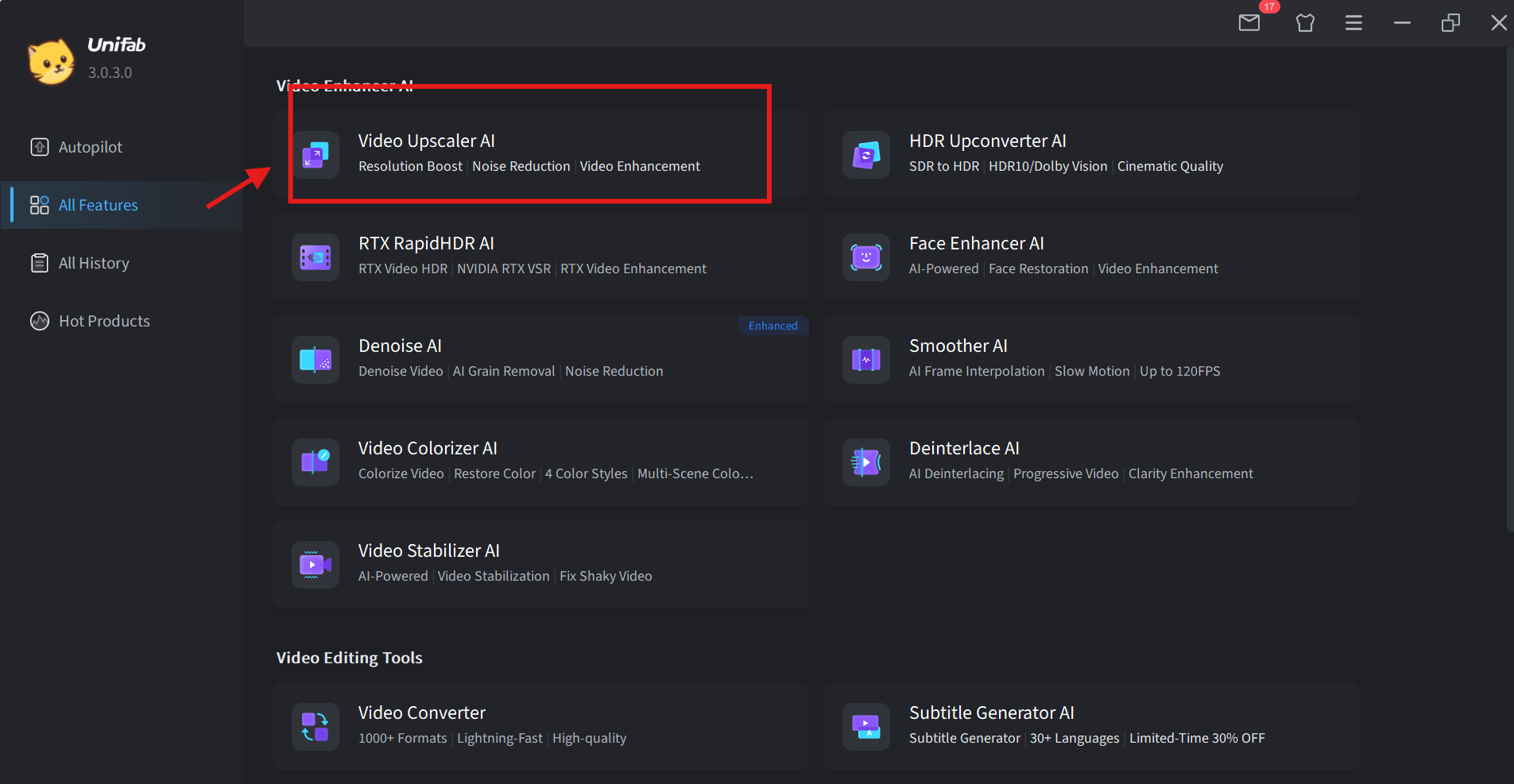Image resolution: width=1514 pixels, height=784 pixels.
Task: Open the mail notifications icon
Action: point(1249,23)
